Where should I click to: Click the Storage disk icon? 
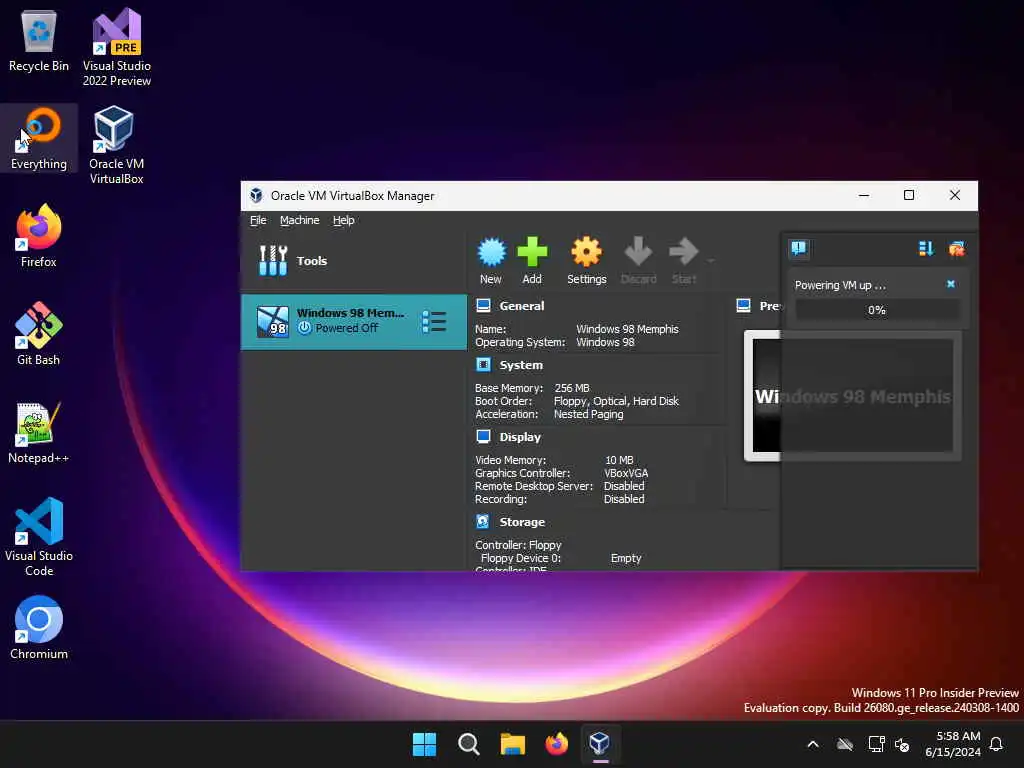483,522
